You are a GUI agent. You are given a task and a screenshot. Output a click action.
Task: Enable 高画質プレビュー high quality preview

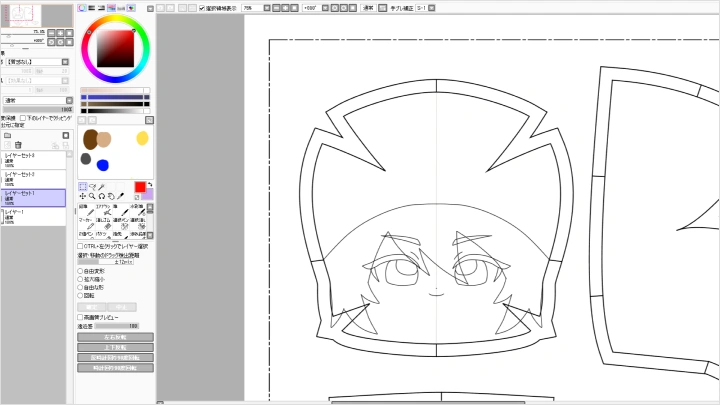pyautogui.click(x=80, y=317)
